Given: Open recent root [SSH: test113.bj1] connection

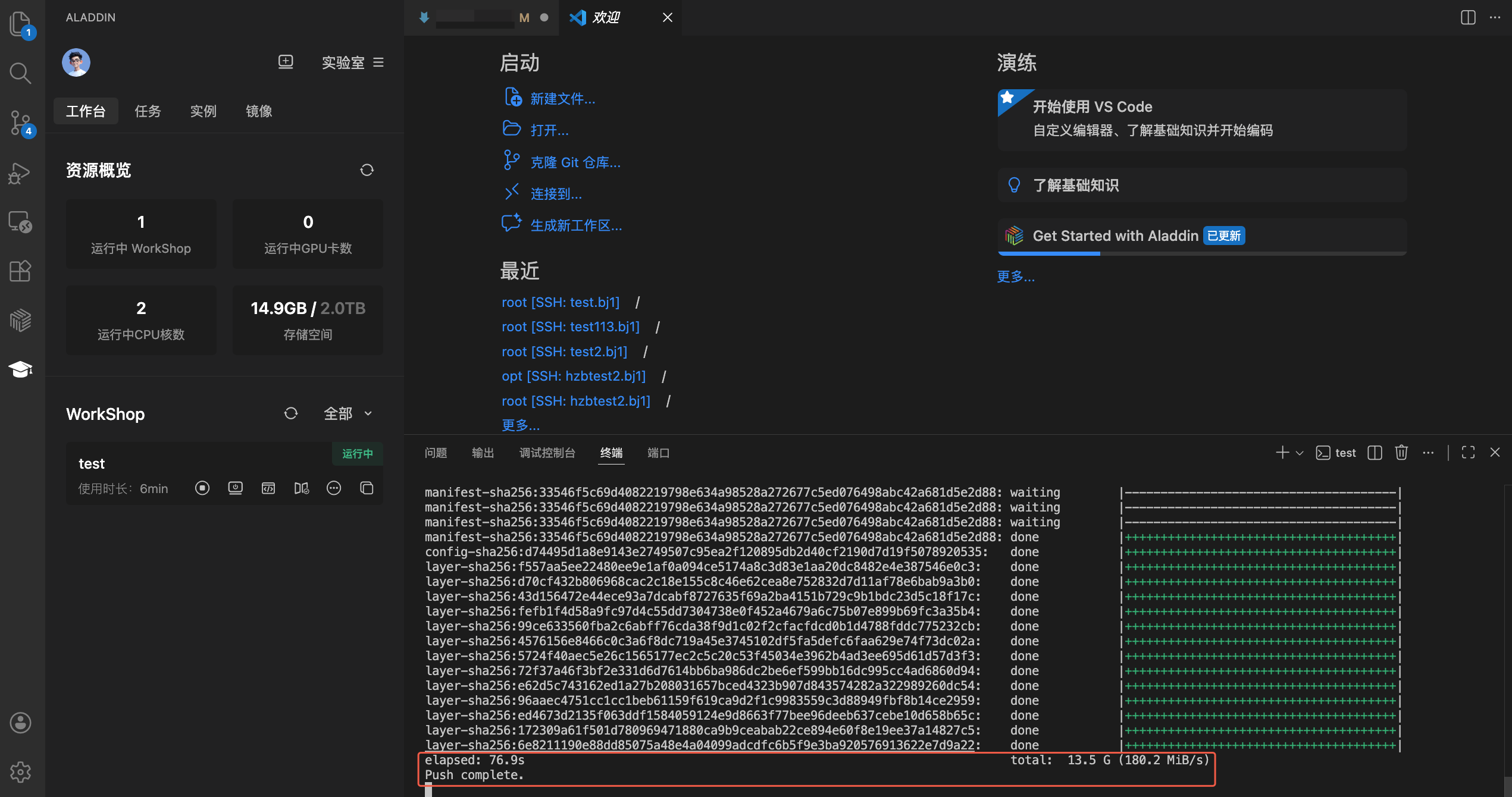Looking at the screenshot, I should pyautogui.click(x=570, y=327).
